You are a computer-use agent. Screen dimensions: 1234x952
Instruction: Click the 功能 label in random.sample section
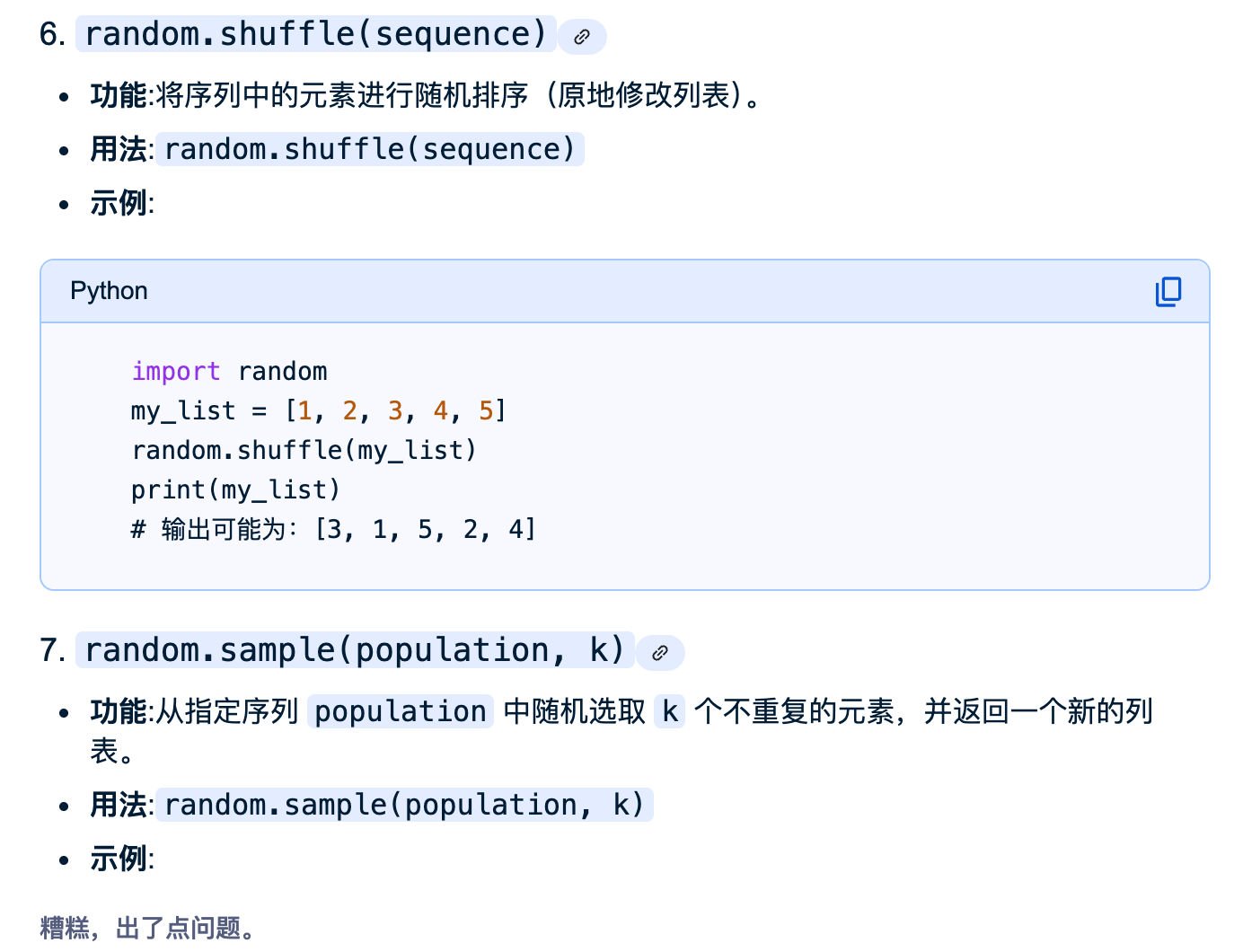[119, 711]
